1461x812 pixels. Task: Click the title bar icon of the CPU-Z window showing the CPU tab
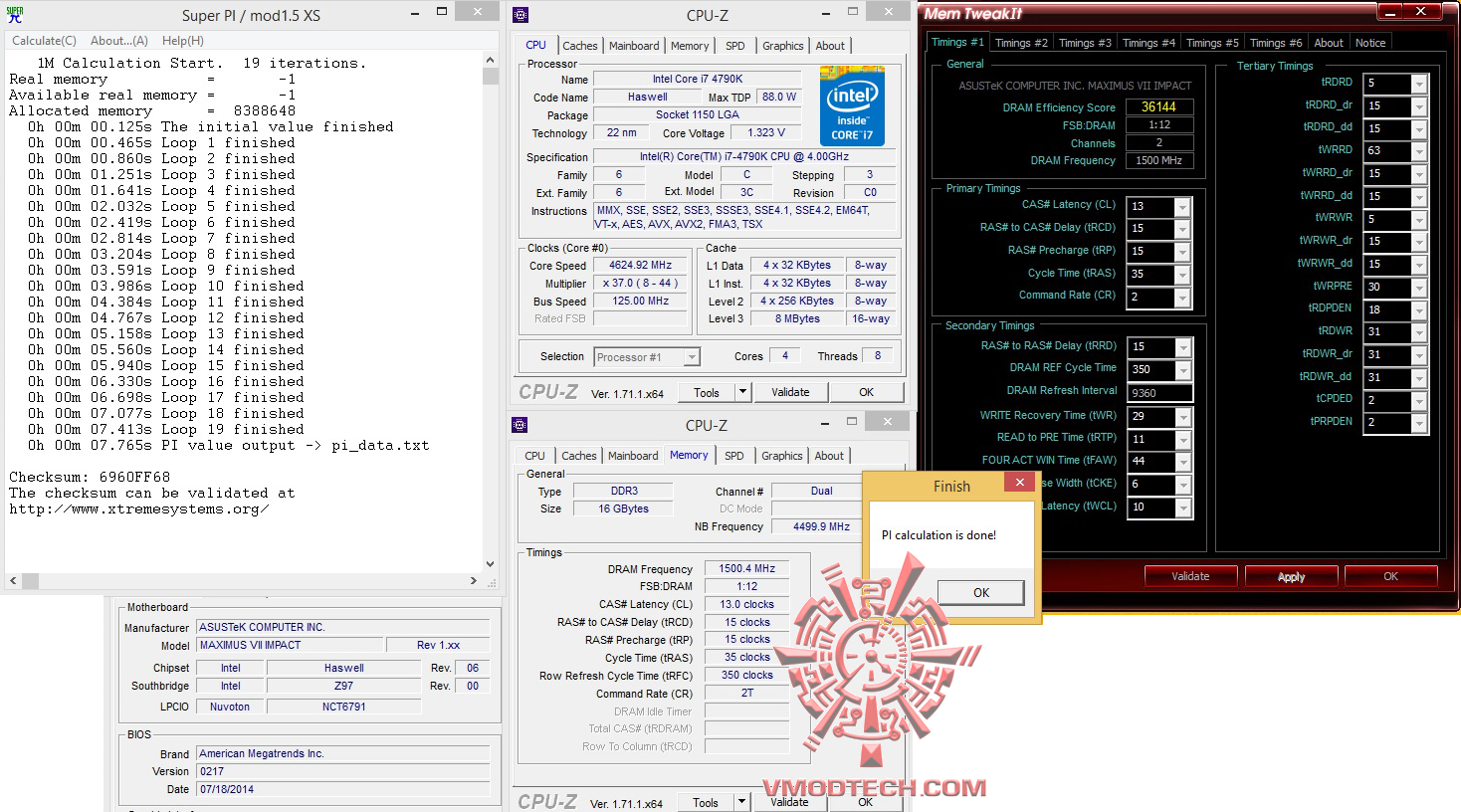tap(521, 15)
